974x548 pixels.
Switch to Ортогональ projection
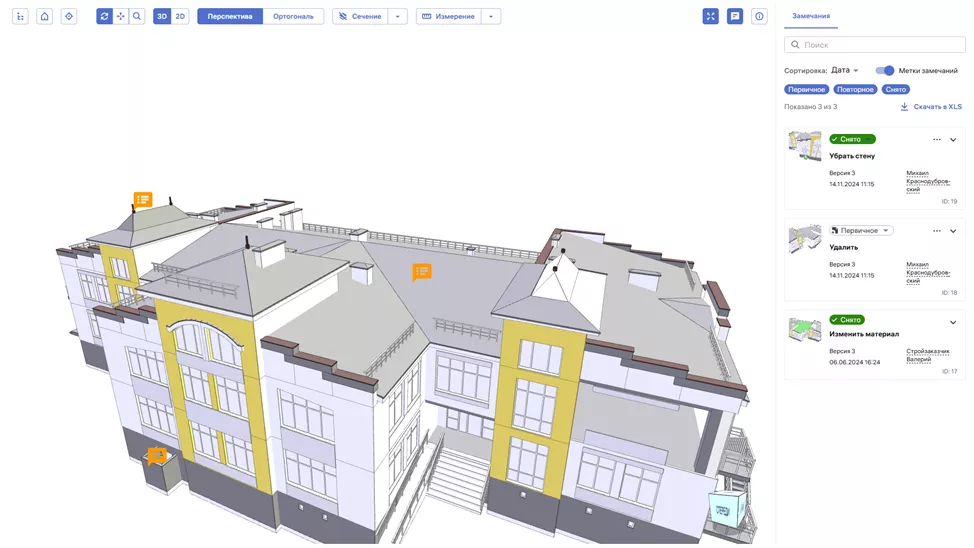(x=293, y=16)
